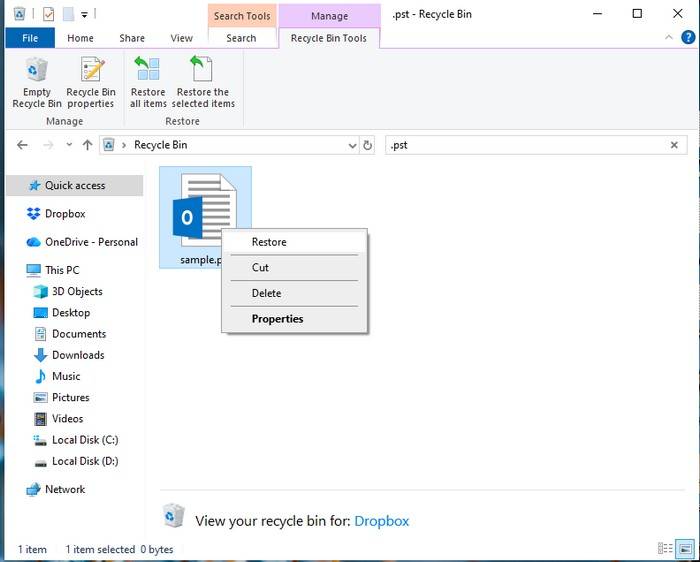Select the sample.pst file thumbnail
The width and height of the screenshot is (700, 562).
click(205, 217)
